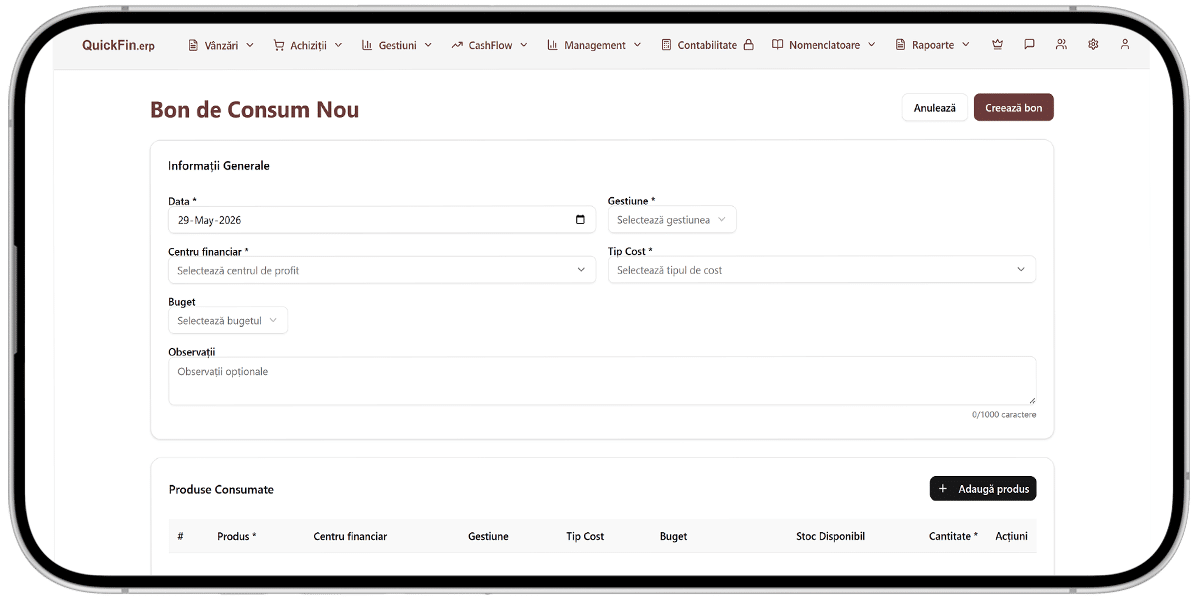Viewport: 1200px width, 600px height.
Task: Click the Data date field
Action: click(382, 220)
